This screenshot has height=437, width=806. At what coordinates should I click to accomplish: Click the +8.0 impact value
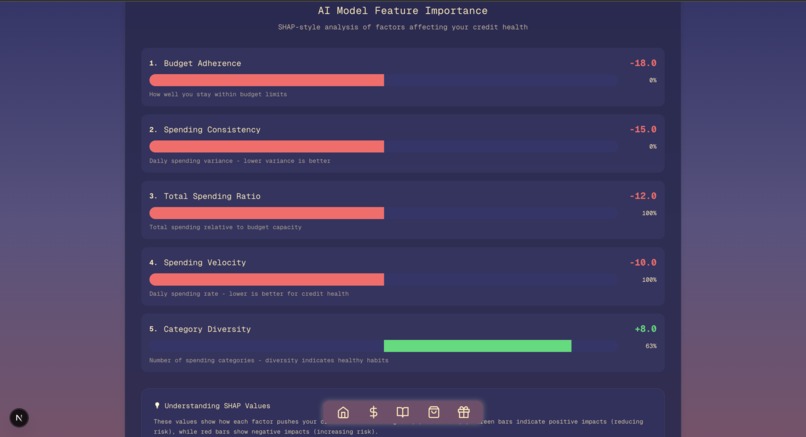click(x=646, y=329)
